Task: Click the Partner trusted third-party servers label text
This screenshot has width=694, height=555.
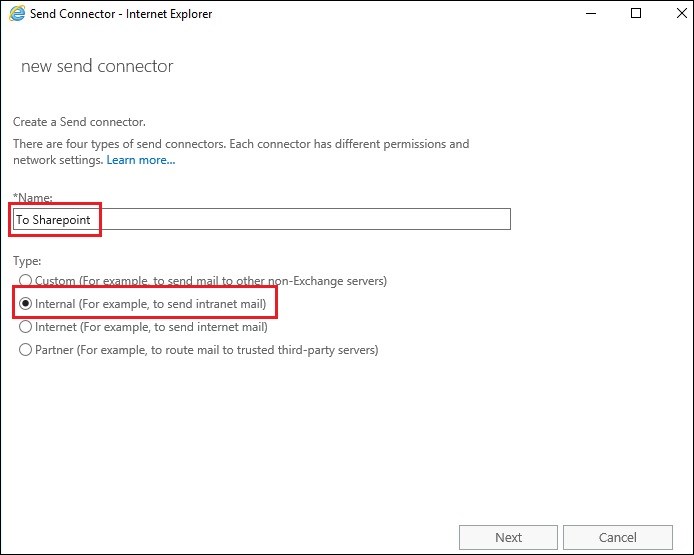Action: click(207, 350)
